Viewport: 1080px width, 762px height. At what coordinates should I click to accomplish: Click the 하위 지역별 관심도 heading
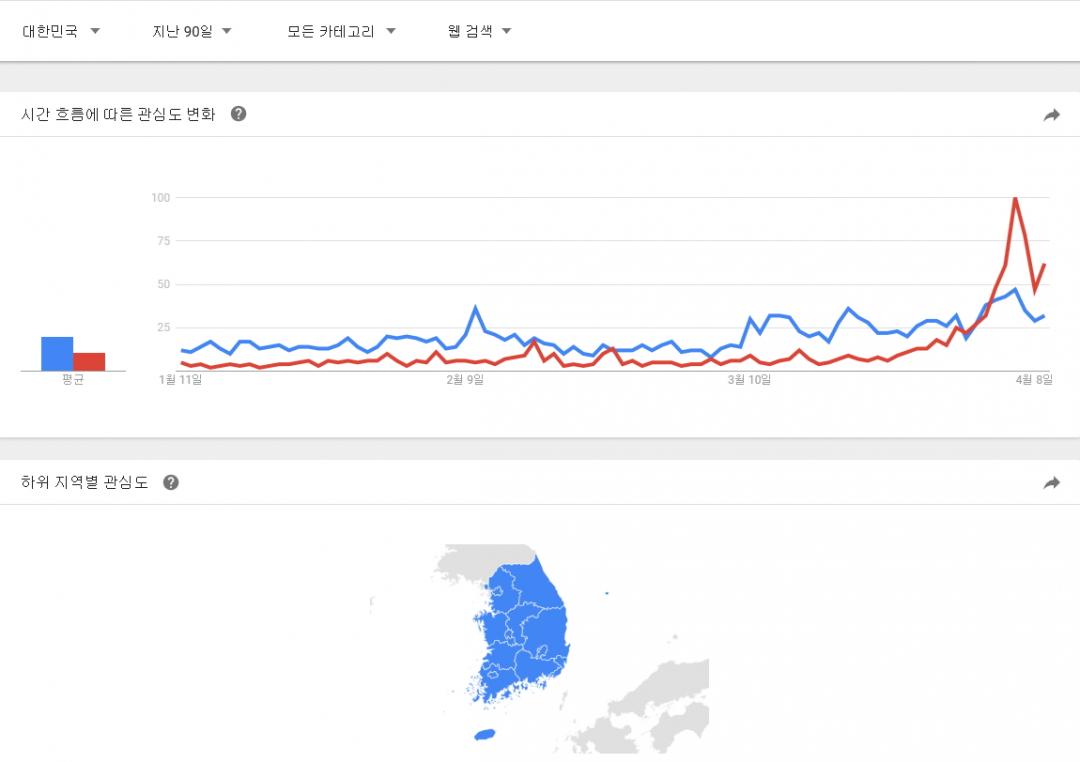pos(85,483)
